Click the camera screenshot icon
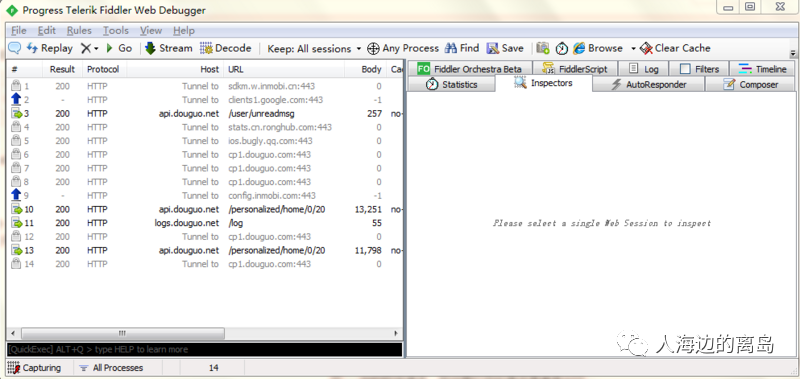 (x=543, y=48)
